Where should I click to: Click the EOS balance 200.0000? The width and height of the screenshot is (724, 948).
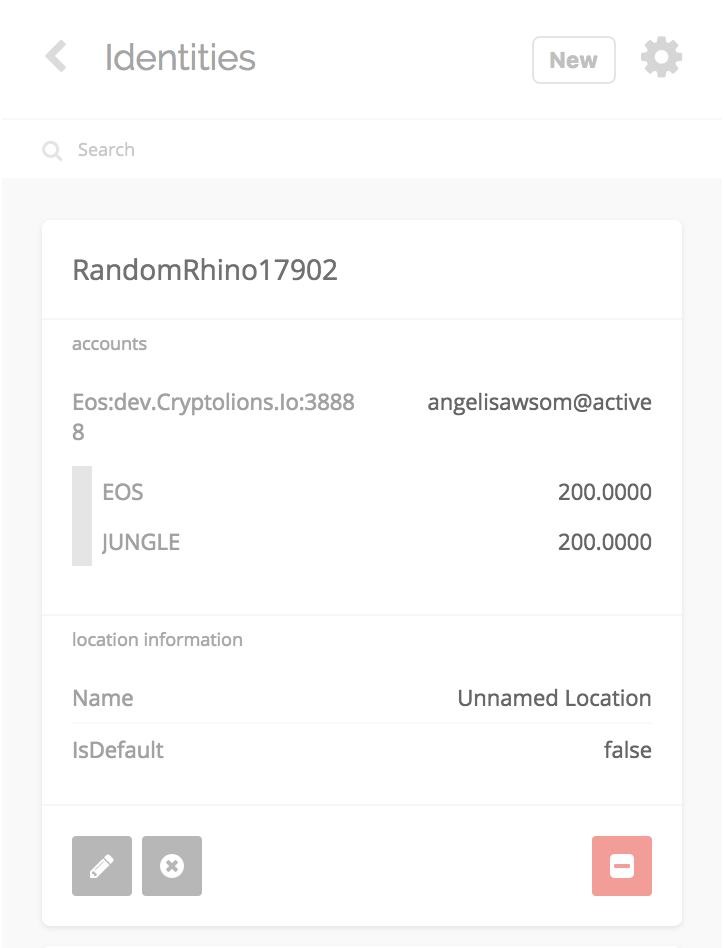point(604,492)
